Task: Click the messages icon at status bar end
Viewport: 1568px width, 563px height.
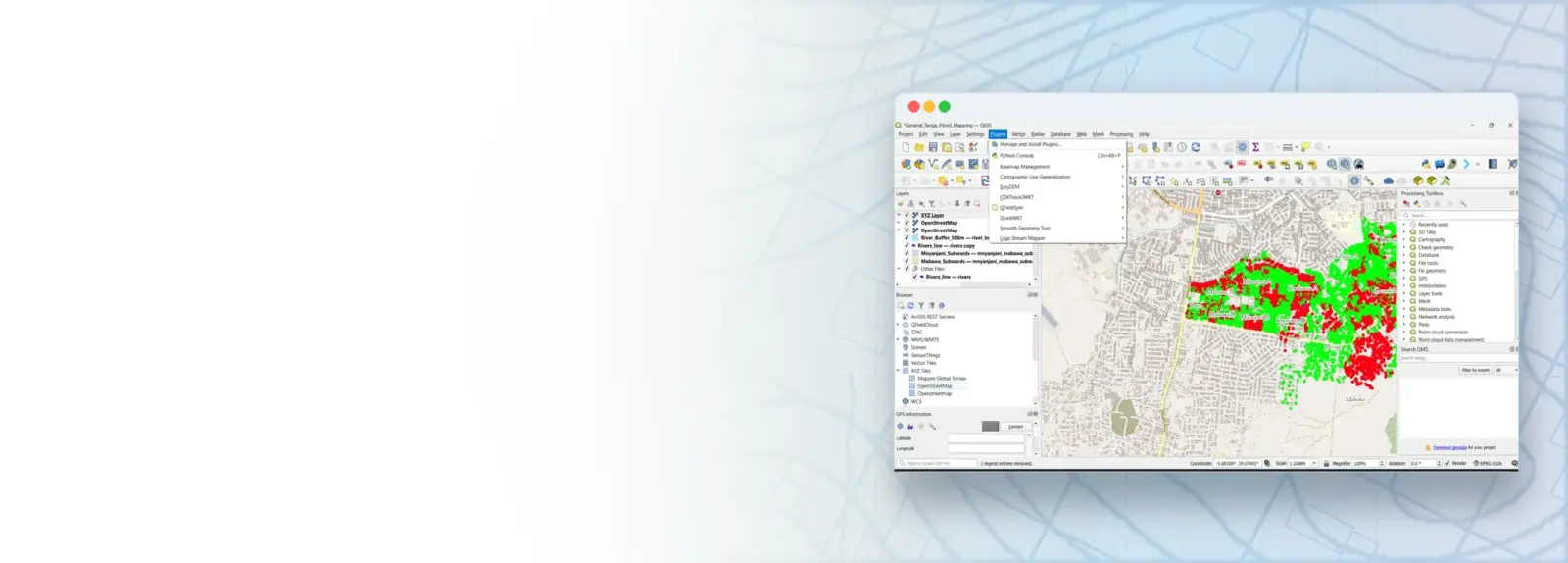Action: tap(1514, 463)
